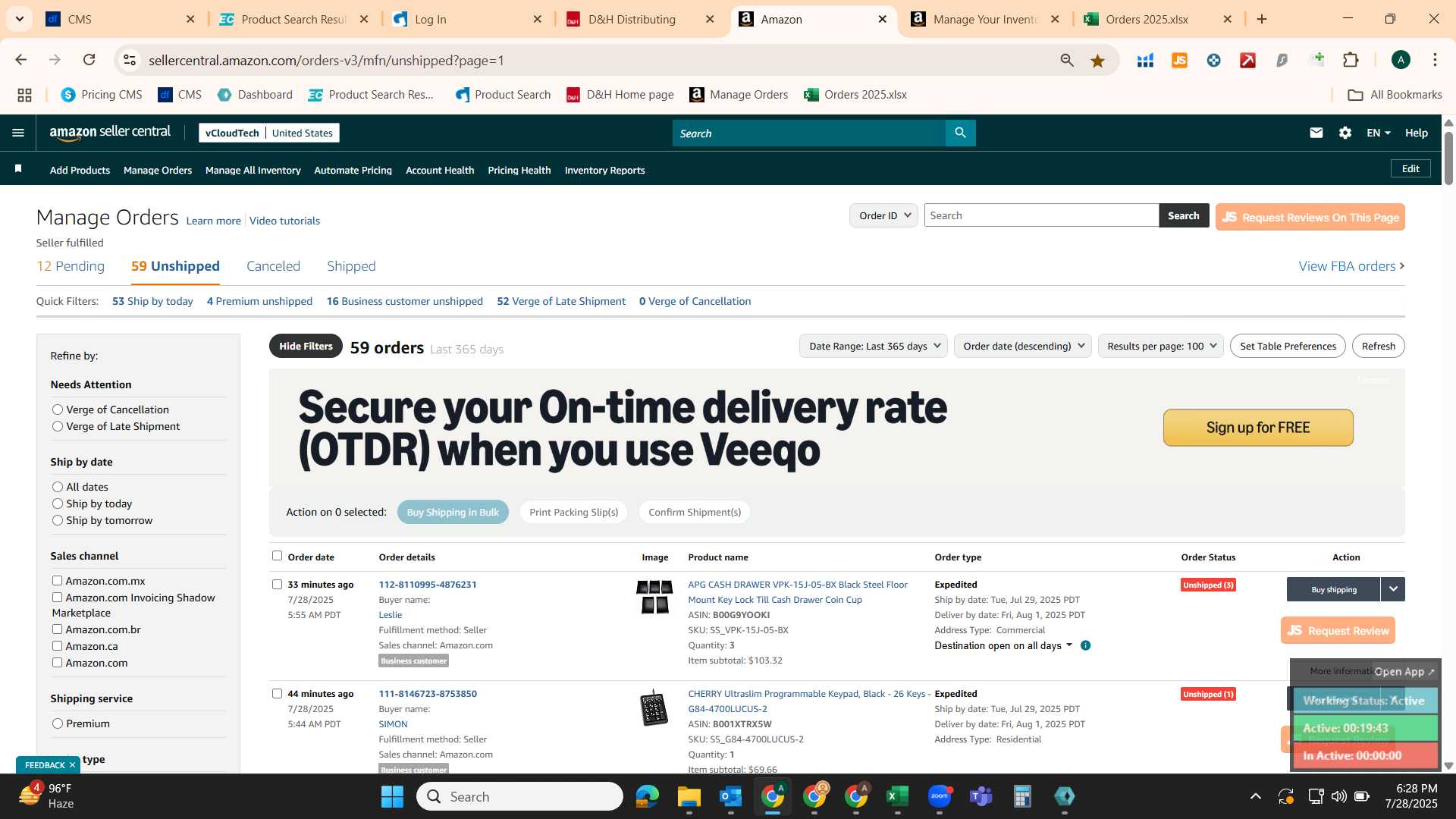Open the Order ID search type dropdown
1456x819 pixels.
[x=883, y=215]
